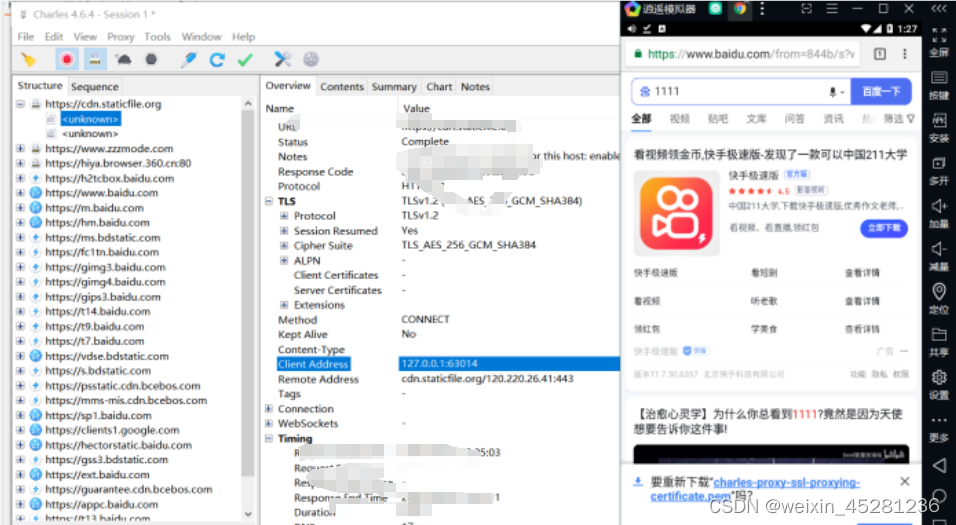Click the browser URL bar showing www.baidu.com
Viewport: 956px width, 525px height.
(x=744, y=54)
